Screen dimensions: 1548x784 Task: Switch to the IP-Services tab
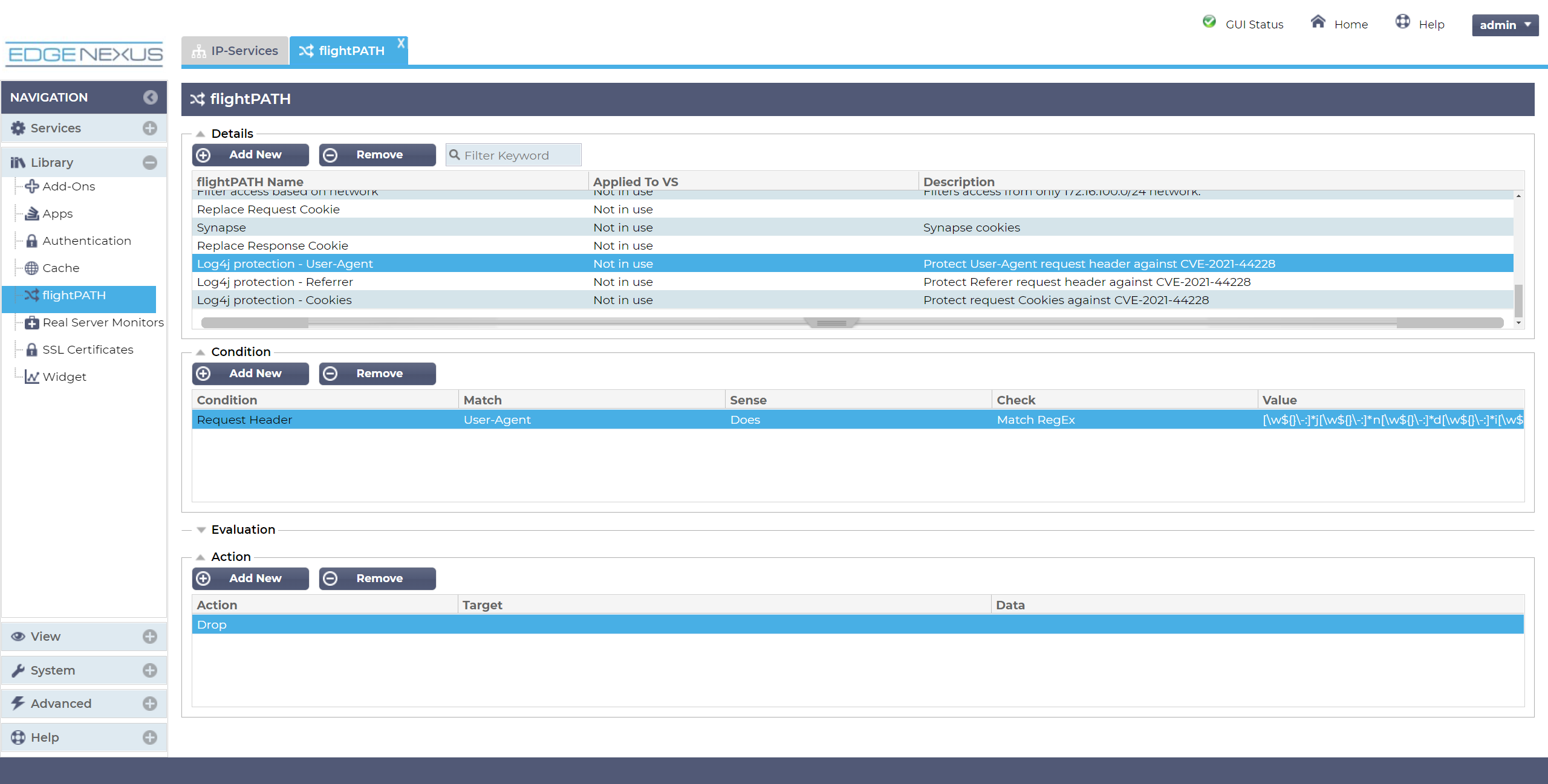click(x=235, y=51)
